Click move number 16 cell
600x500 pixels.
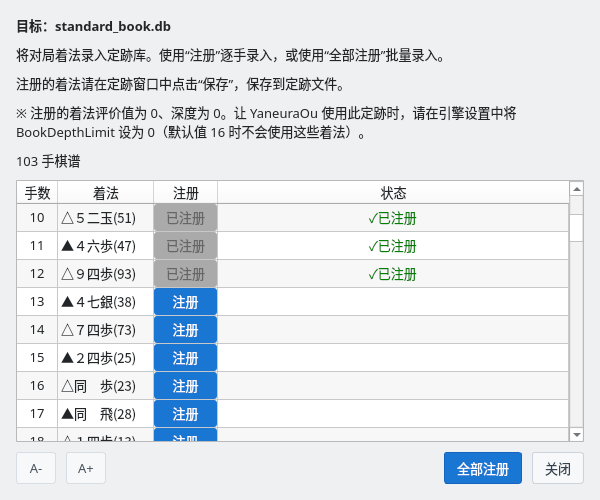(x=37, y=386)
